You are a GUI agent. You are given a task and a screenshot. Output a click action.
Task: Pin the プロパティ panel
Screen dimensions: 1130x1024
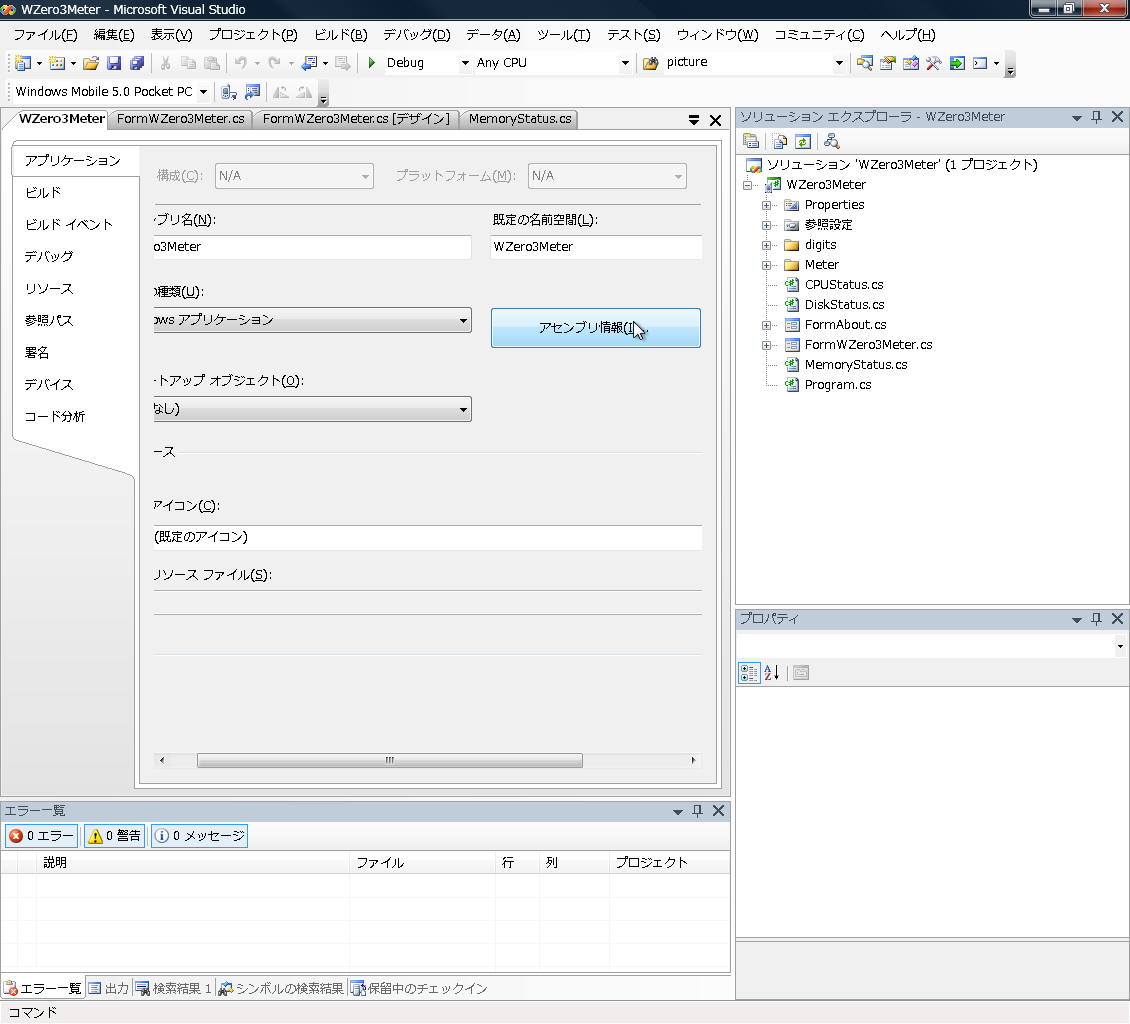click(x=1096, y=619)
